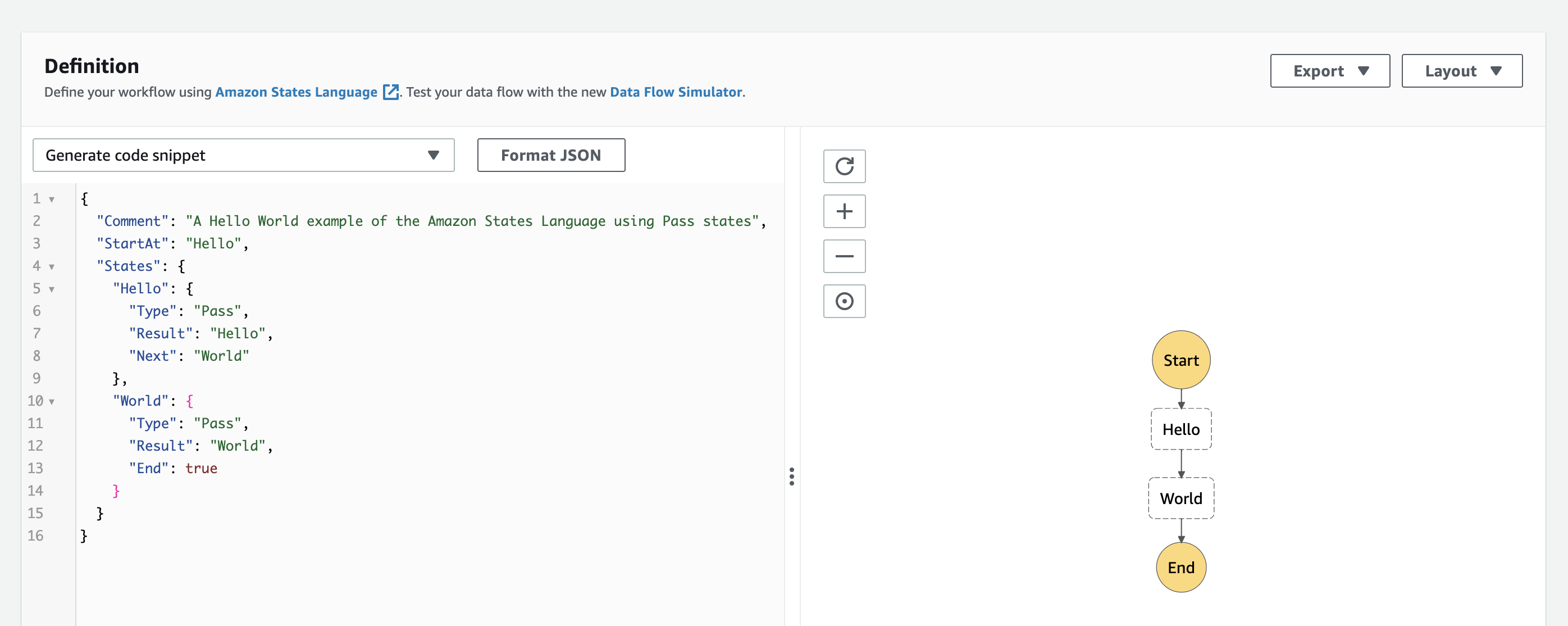Click the End node of the workflow
1568x626 pixels.
(1181, 567)
